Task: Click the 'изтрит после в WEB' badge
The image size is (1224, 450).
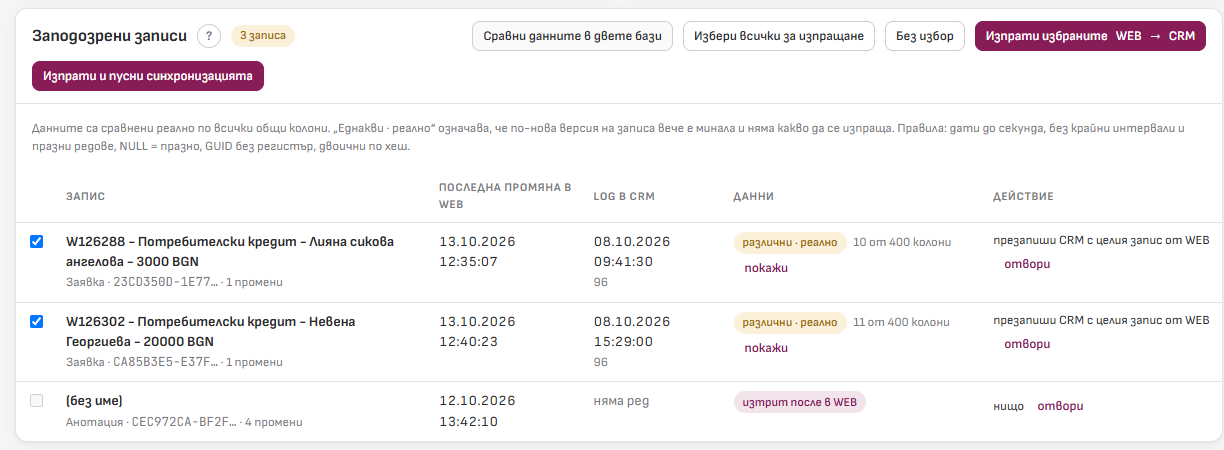Action: pyautogui.click(x=800, y=402)
